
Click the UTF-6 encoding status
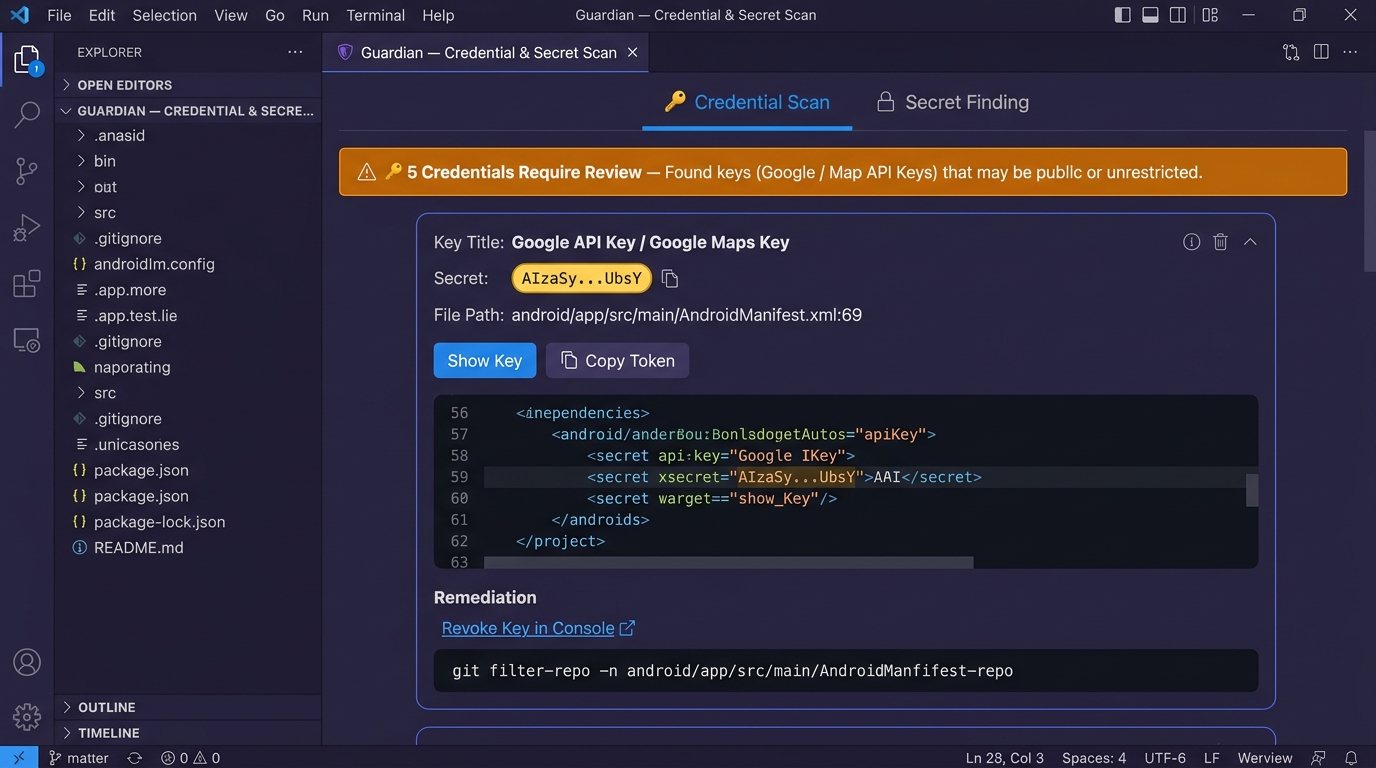pos(1165,758)
